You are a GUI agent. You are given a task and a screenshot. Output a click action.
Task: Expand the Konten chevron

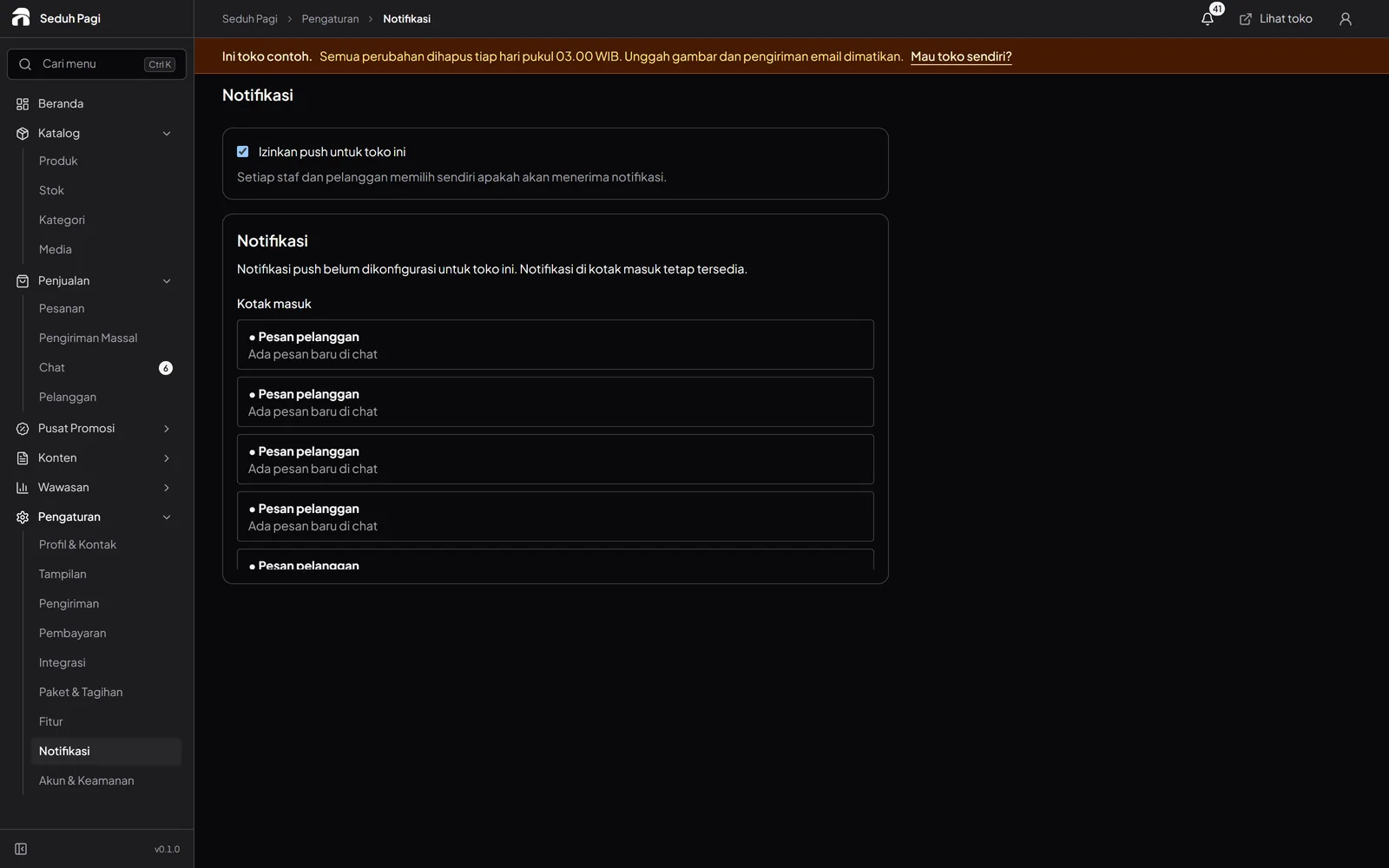pos(167,458)
